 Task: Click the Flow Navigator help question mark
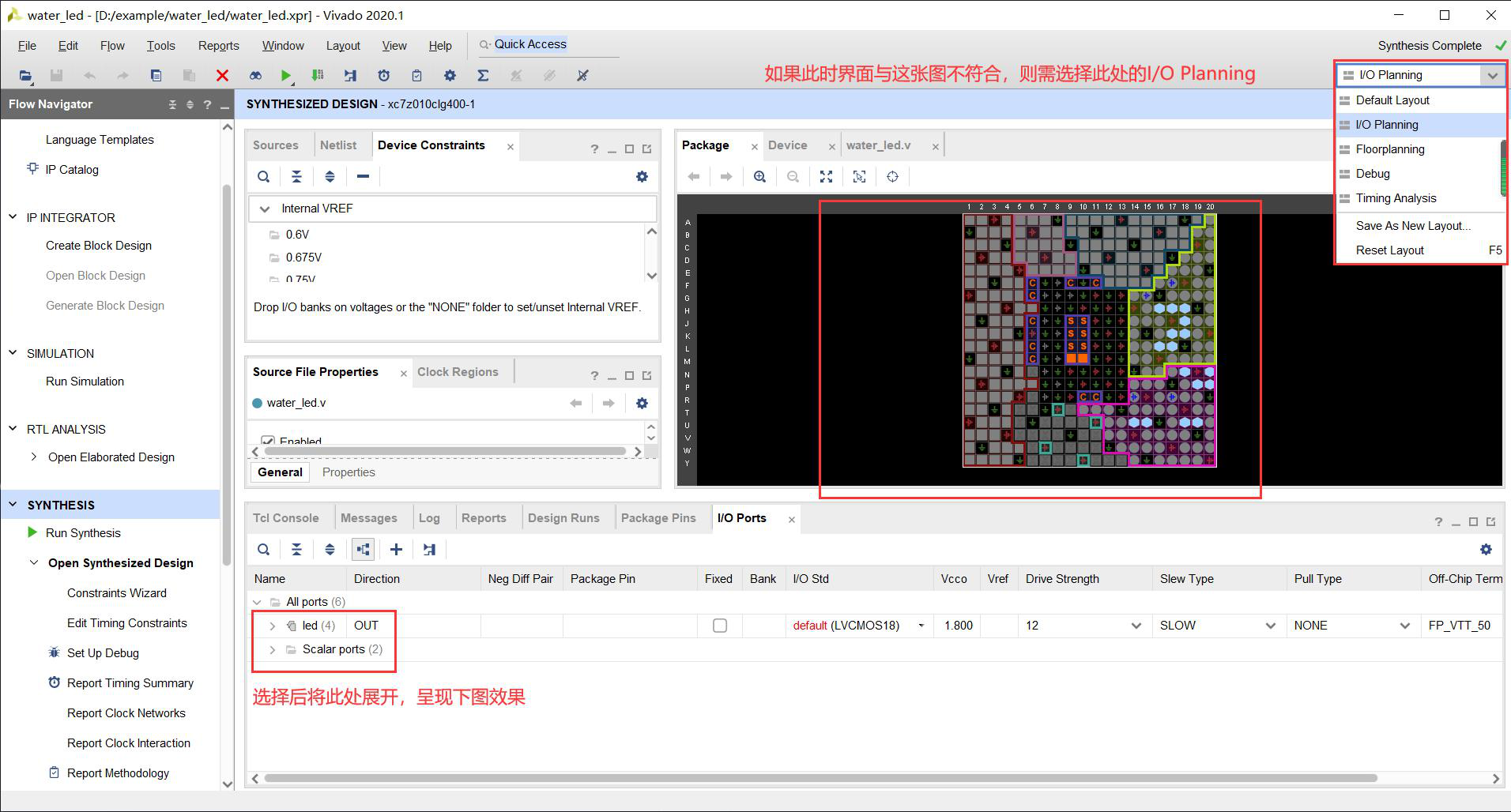[207, 104]
